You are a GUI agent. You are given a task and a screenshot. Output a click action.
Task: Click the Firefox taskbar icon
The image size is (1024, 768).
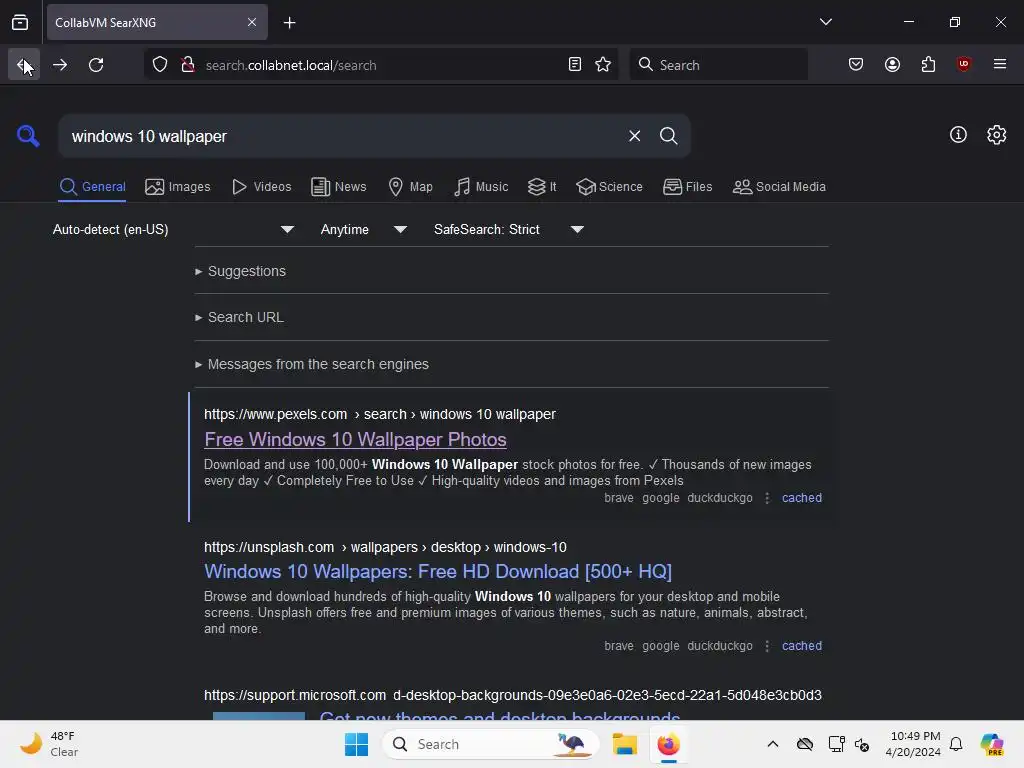point(668,744)
